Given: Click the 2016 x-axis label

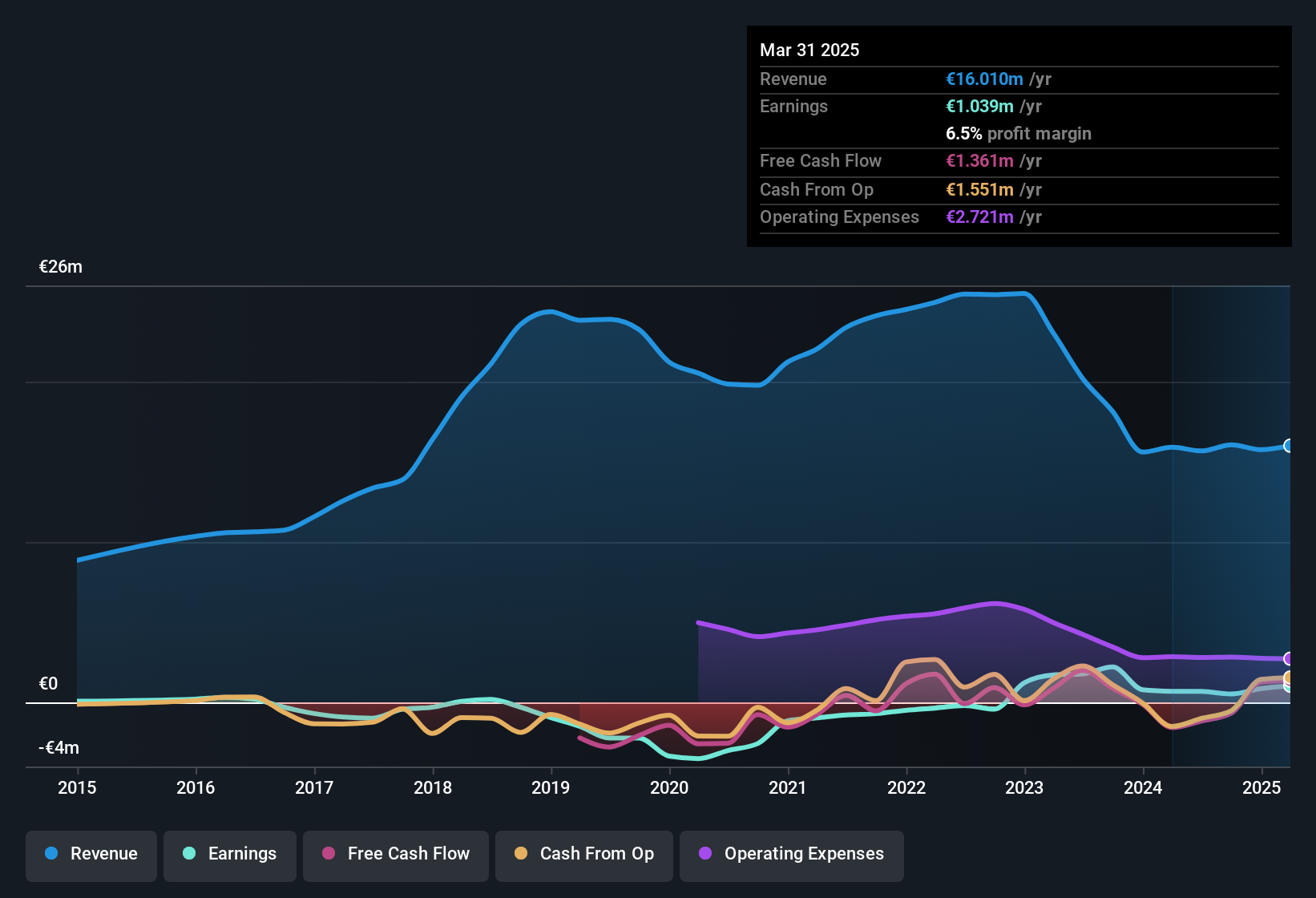Looking at the screenshot, I should click(196, 787).
